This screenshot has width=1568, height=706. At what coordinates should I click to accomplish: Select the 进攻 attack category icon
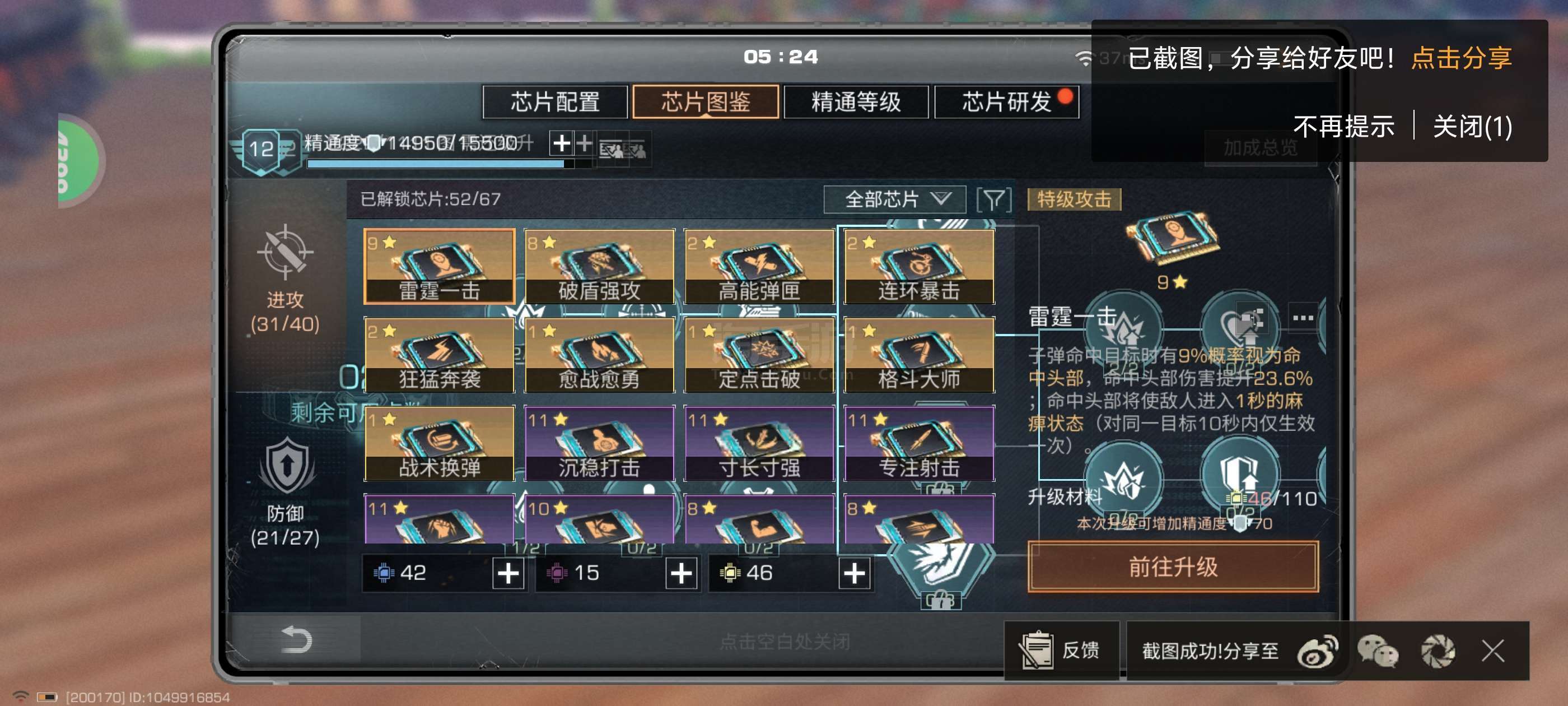click(285, 252)
